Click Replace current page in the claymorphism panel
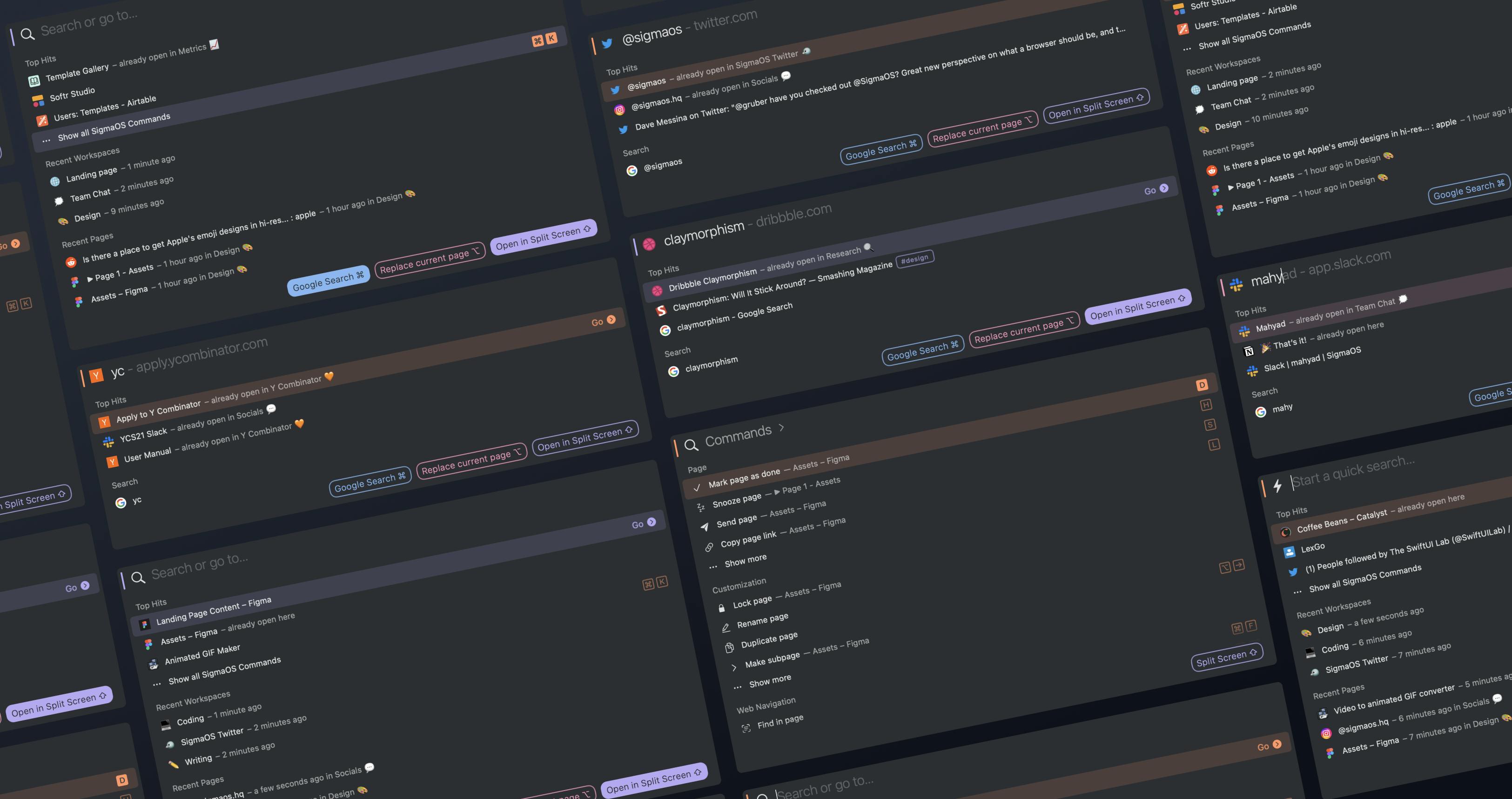This screenshot has height=799, width=1512. [x=1024, y=329]
